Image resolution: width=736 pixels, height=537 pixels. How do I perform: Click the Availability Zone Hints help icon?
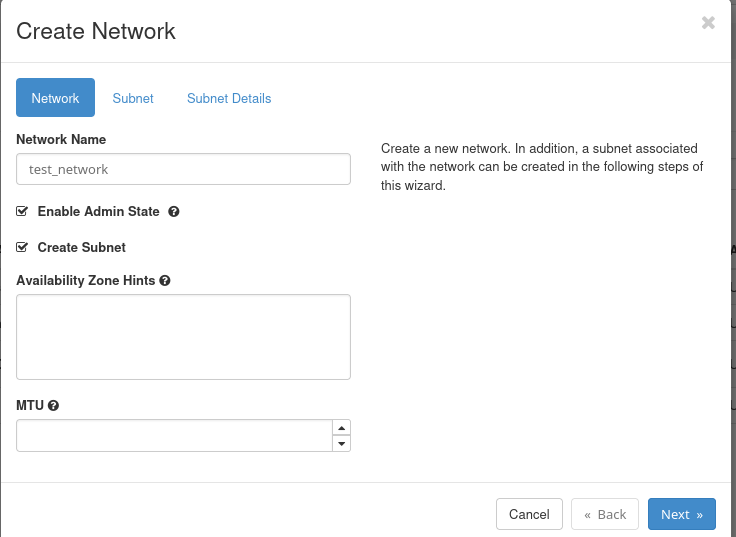(165, 281)
